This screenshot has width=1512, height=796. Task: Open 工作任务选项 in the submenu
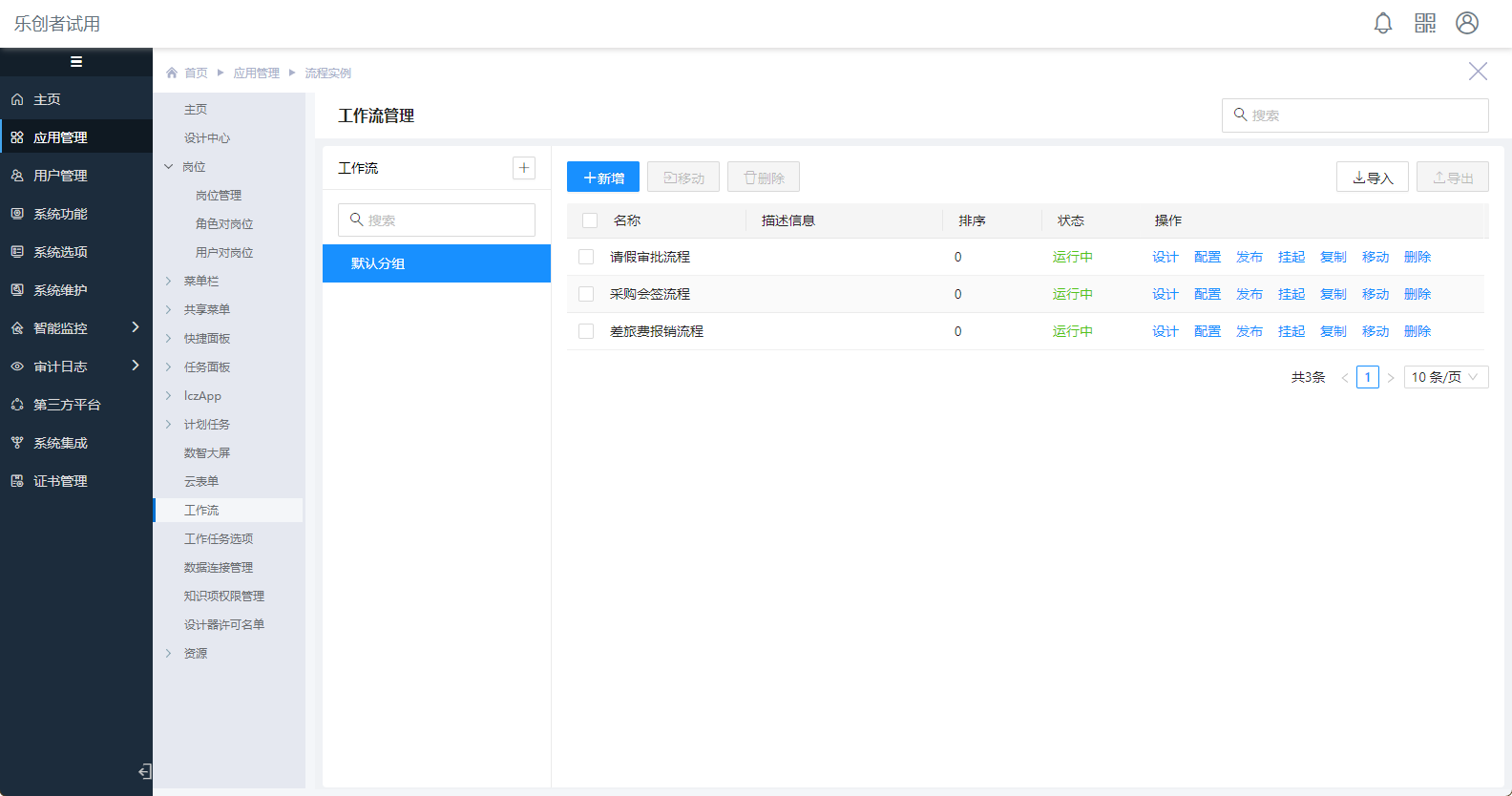[219, 539]
